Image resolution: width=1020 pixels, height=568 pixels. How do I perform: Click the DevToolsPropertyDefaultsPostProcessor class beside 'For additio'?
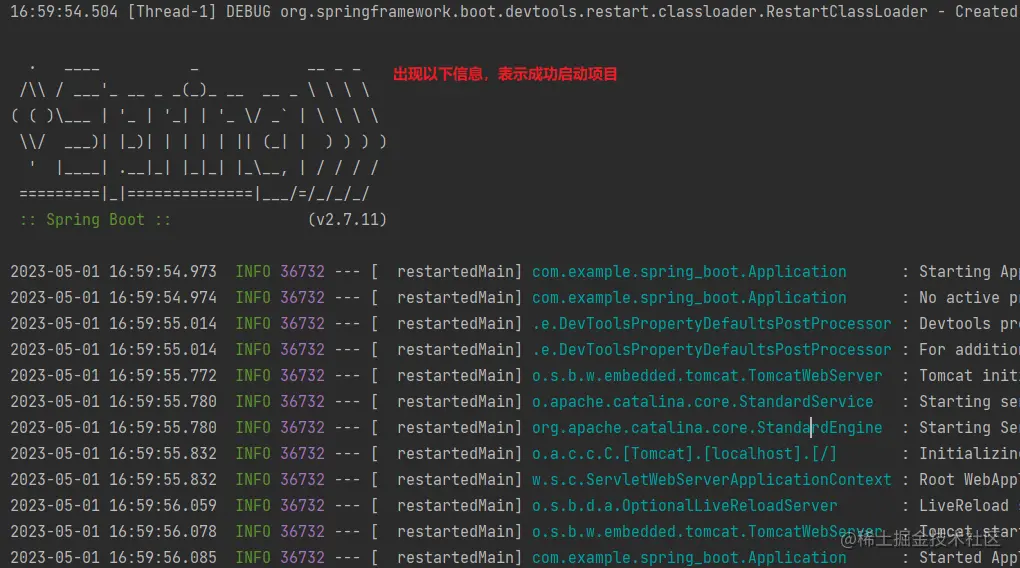coord(712,350)
